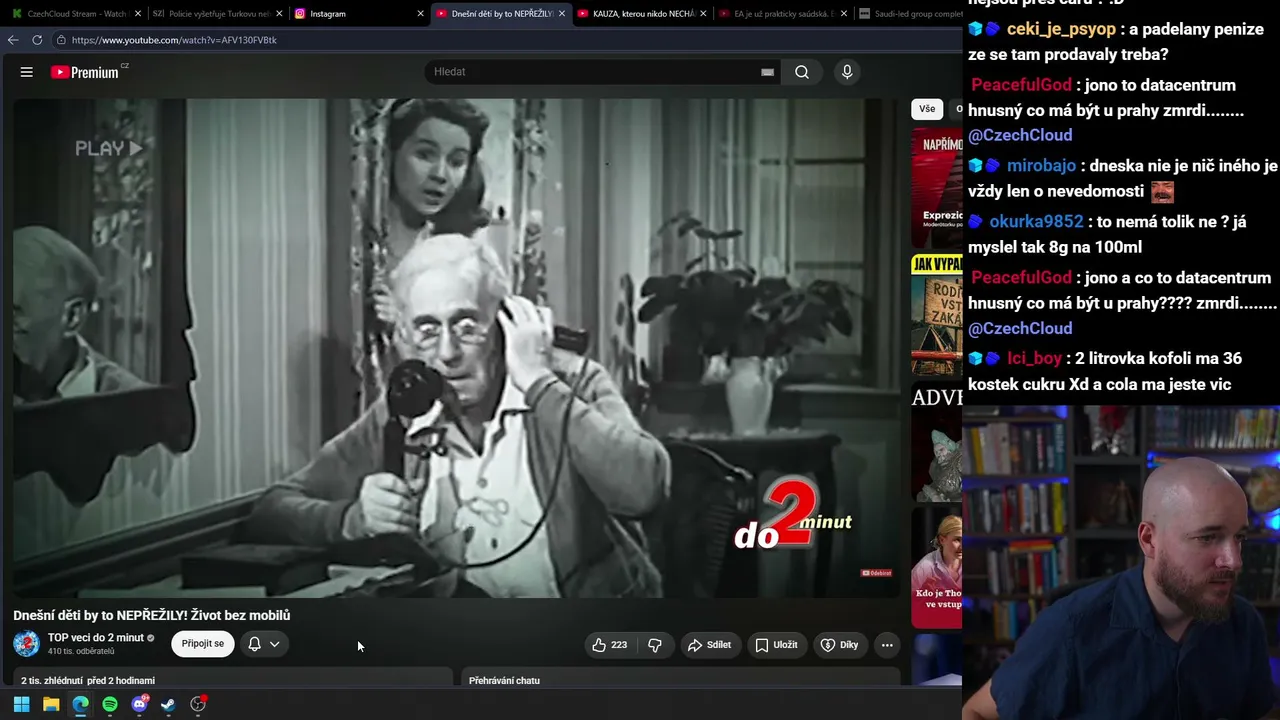1280x720 pixels.
Task: Click the search magnifier button
Action: (x=802, y=72)
